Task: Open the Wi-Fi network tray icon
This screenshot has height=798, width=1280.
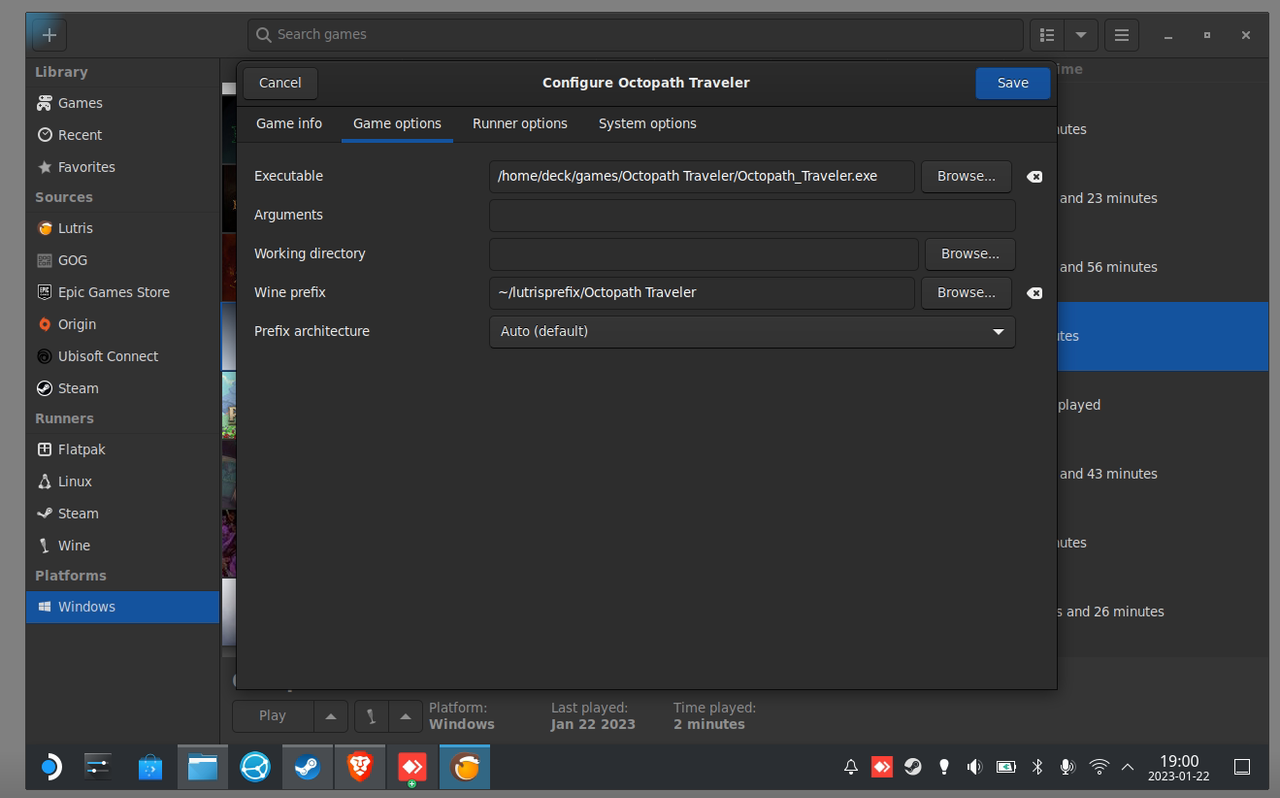Action: tap(1099, 767)
